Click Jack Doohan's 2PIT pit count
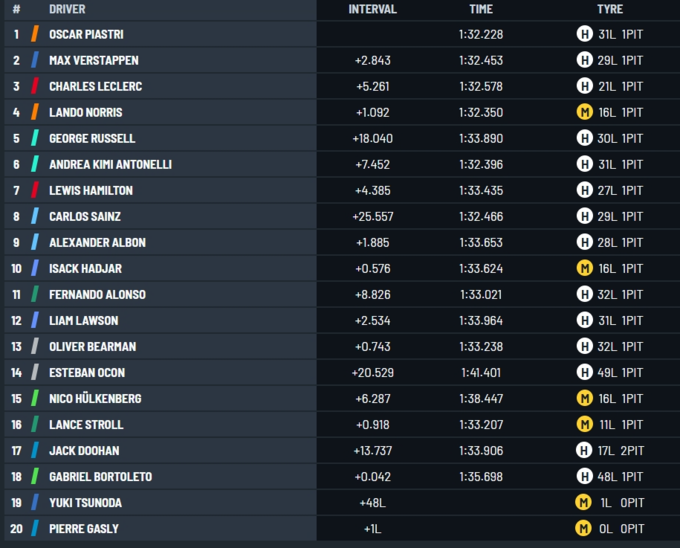Image resolution: width=680 pixels, height=548 pixels. [x=631, y=450]
